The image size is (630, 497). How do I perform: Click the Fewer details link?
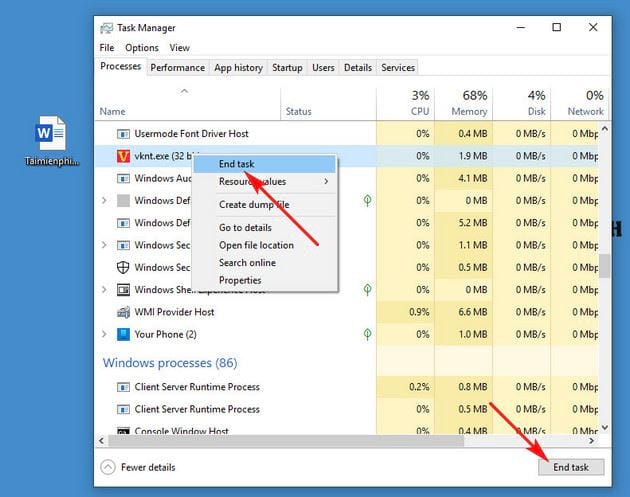148,467
